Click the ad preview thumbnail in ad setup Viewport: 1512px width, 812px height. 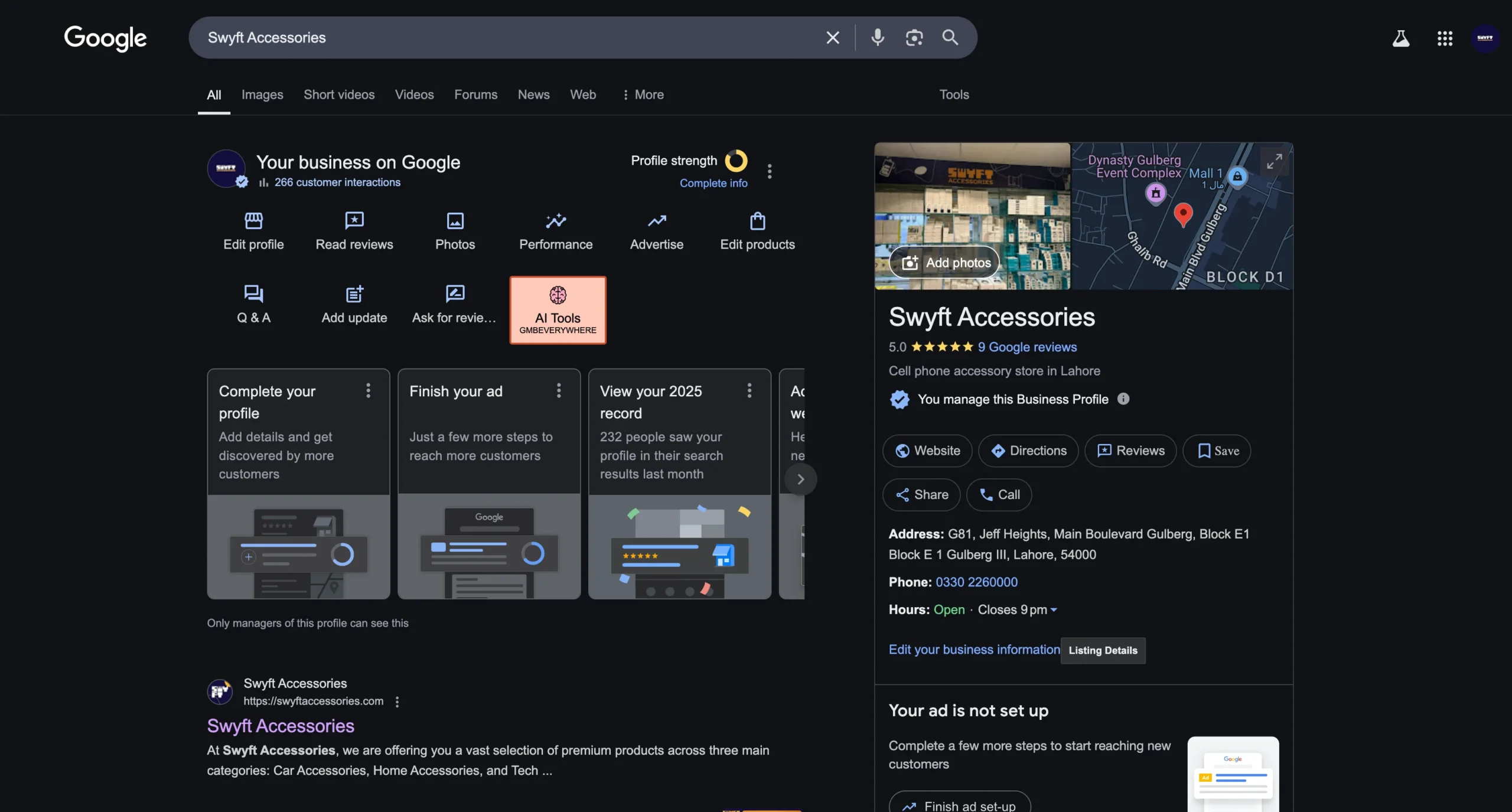[1233, 774]
